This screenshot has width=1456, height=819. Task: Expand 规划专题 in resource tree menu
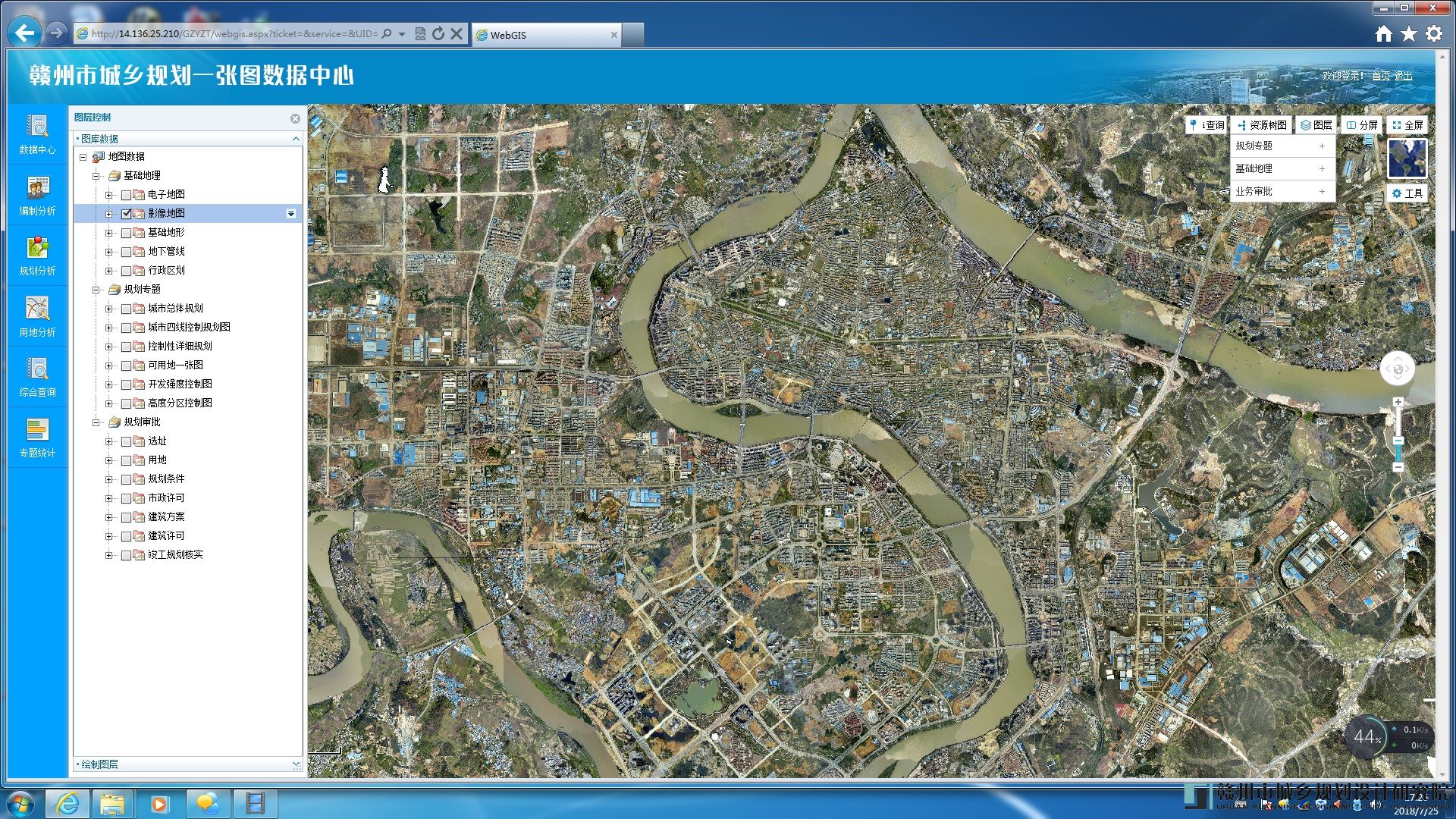(1322, 146)
